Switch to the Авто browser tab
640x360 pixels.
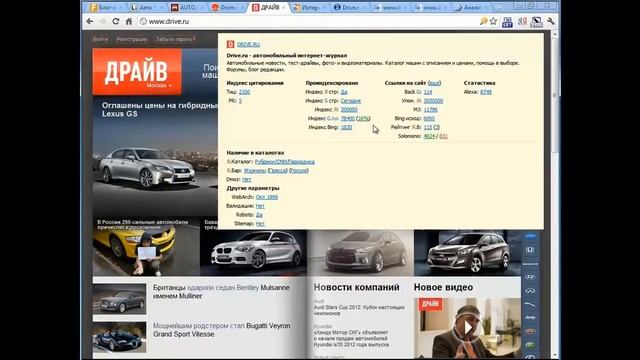click(146, 7)
